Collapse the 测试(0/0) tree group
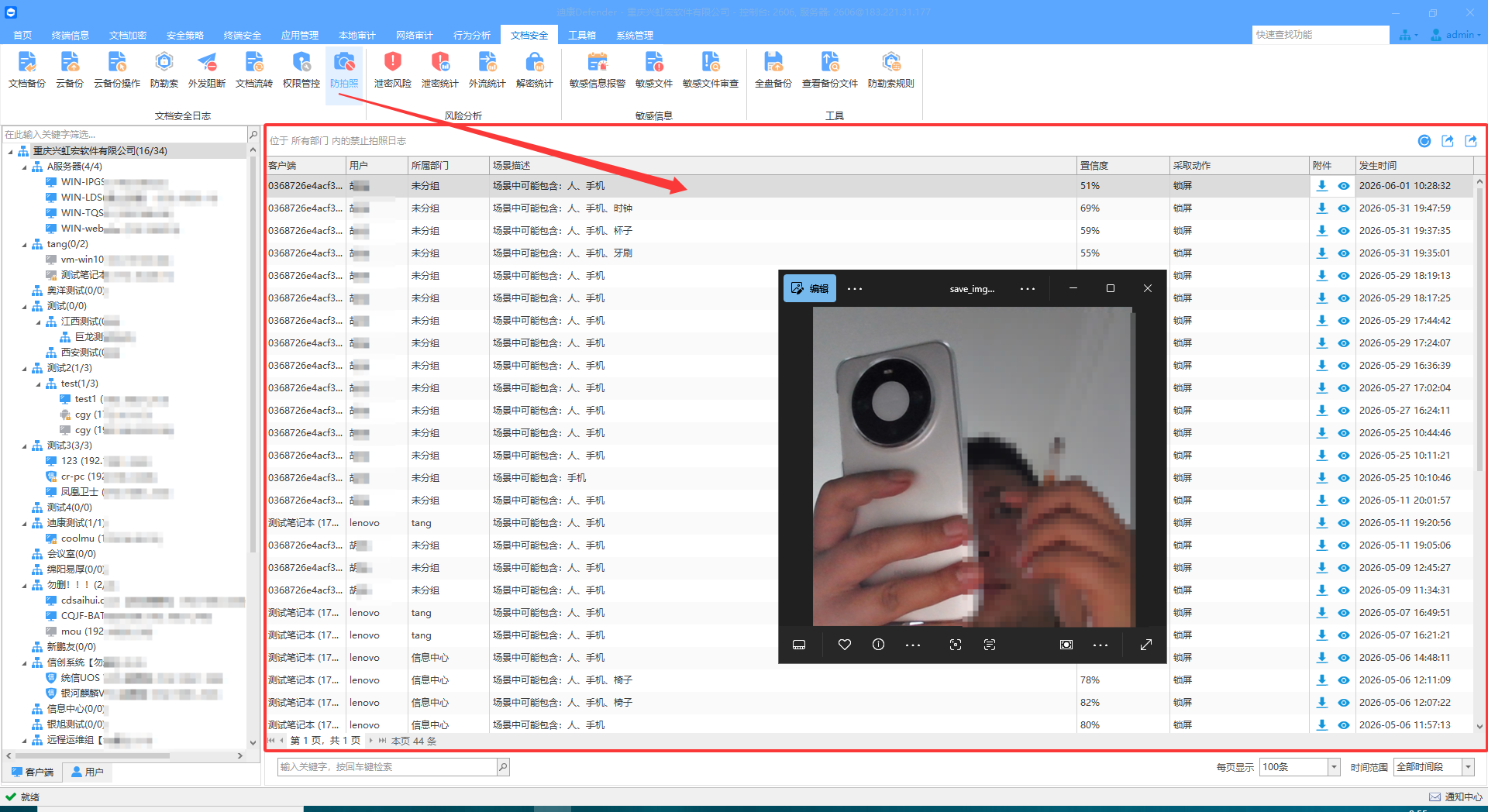The width and height of the screenshot is (1488, 812). coord(24,306)
